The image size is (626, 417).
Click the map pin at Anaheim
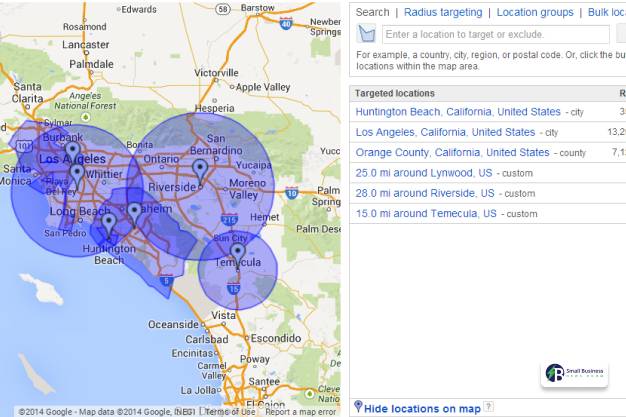(135, 215)
